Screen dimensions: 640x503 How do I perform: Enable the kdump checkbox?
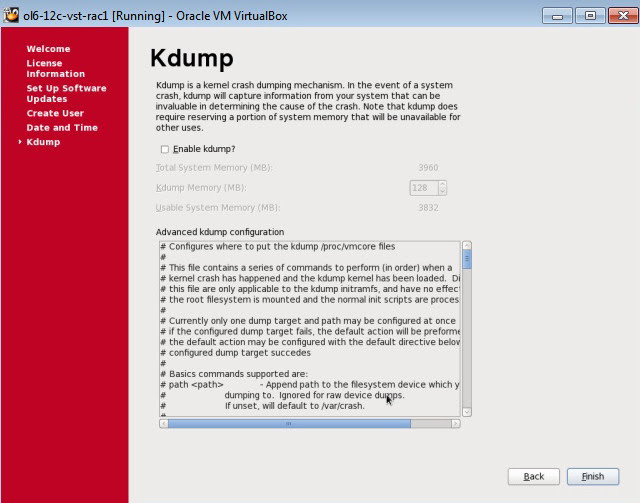(164, 149)
